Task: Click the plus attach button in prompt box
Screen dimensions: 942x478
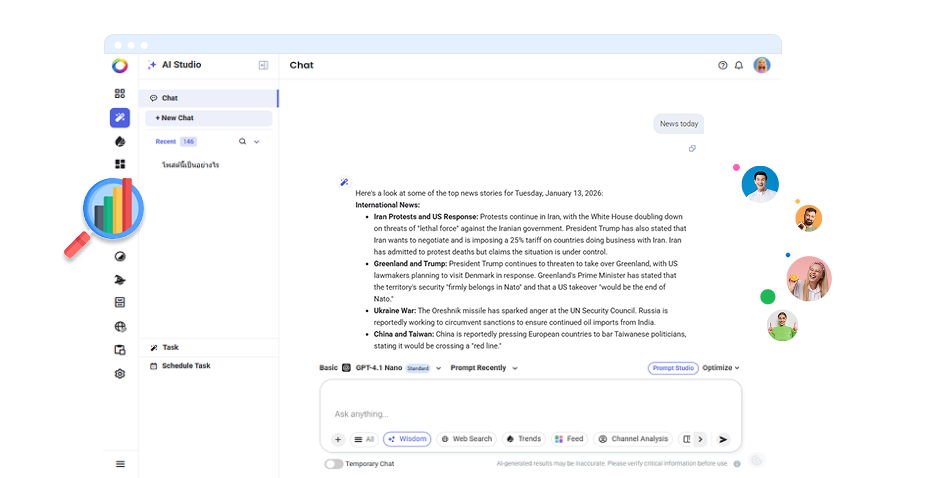Action: 338,439
